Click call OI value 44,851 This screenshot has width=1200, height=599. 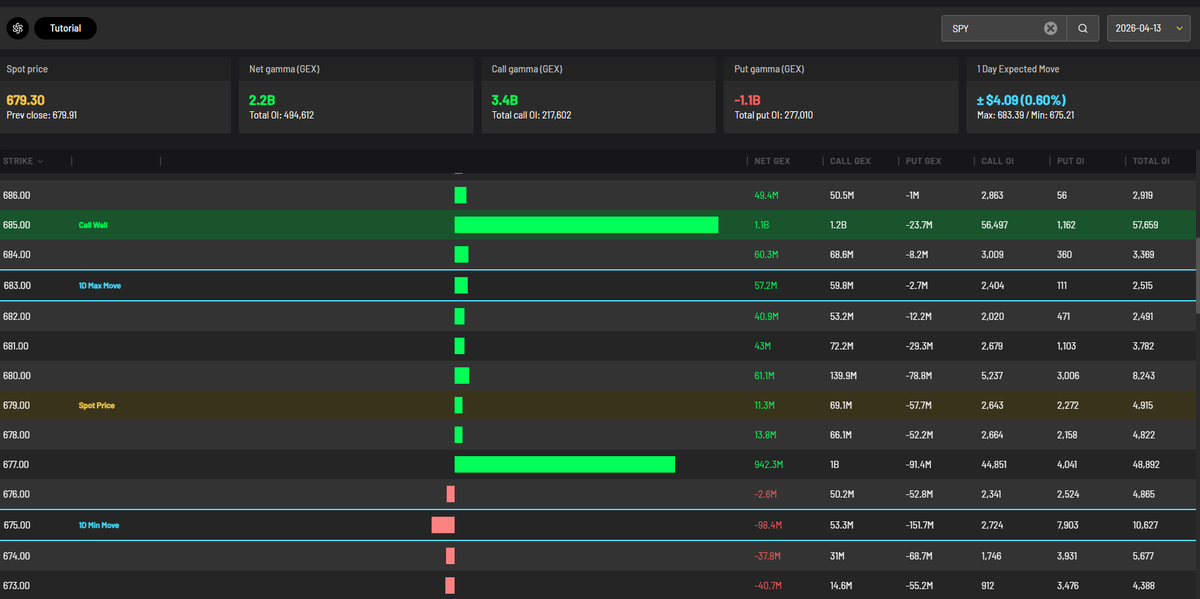[x=996, y=465]
